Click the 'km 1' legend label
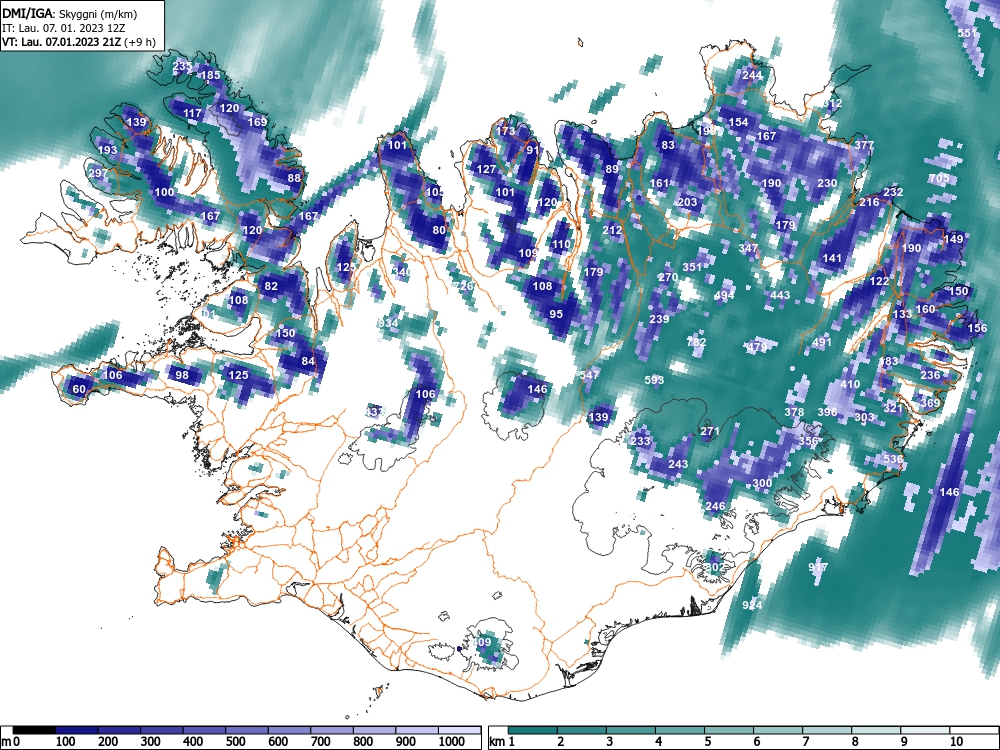 click(503, 742)
